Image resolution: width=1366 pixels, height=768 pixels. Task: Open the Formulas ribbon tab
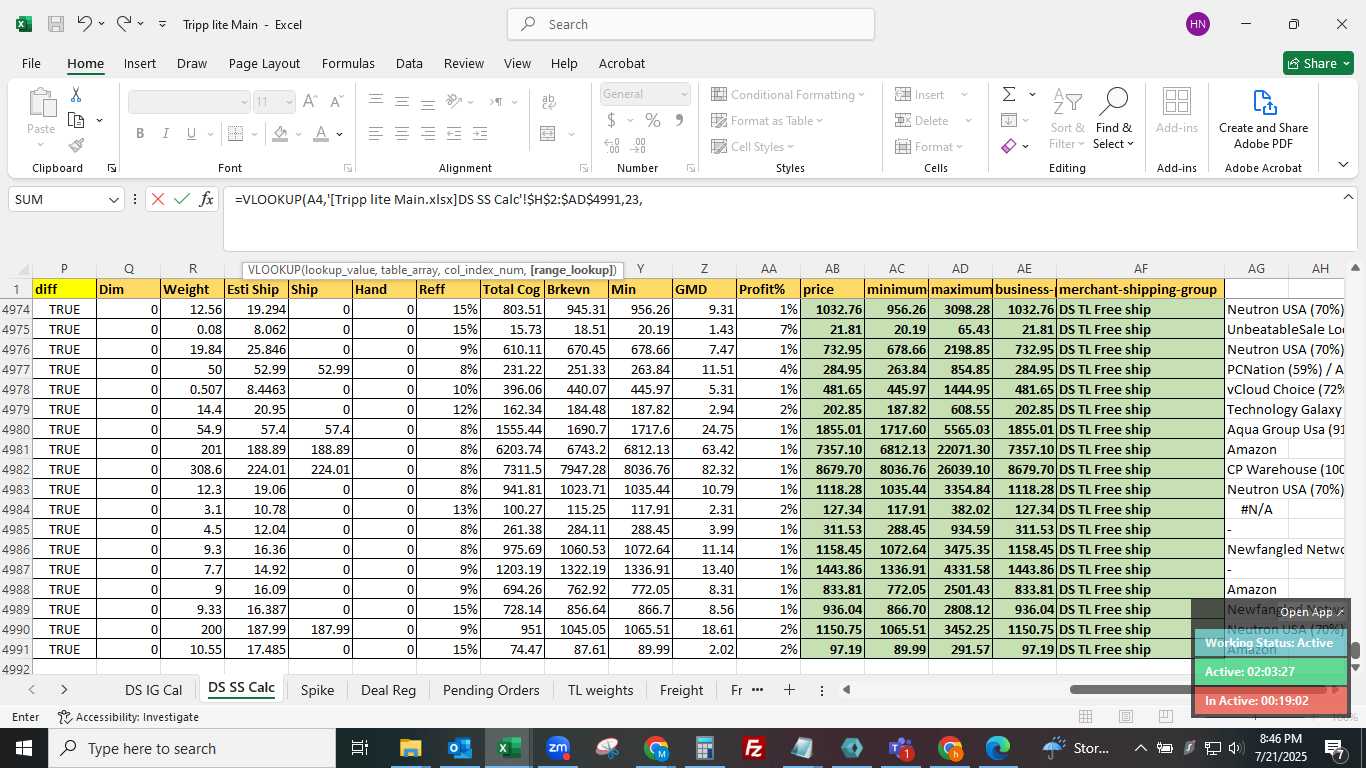point(348,63)
